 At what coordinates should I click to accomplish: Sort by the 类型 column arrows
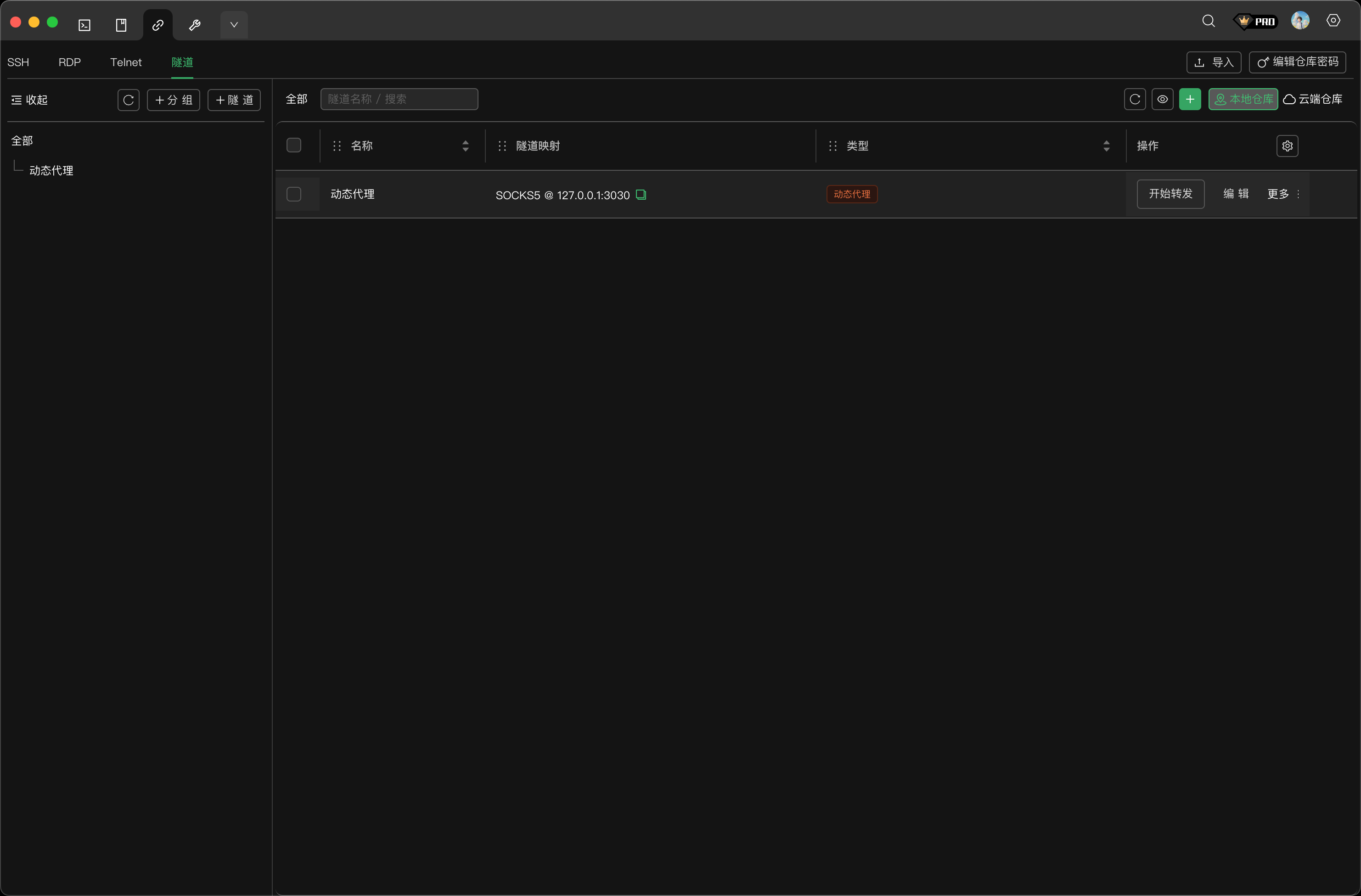1107,146
